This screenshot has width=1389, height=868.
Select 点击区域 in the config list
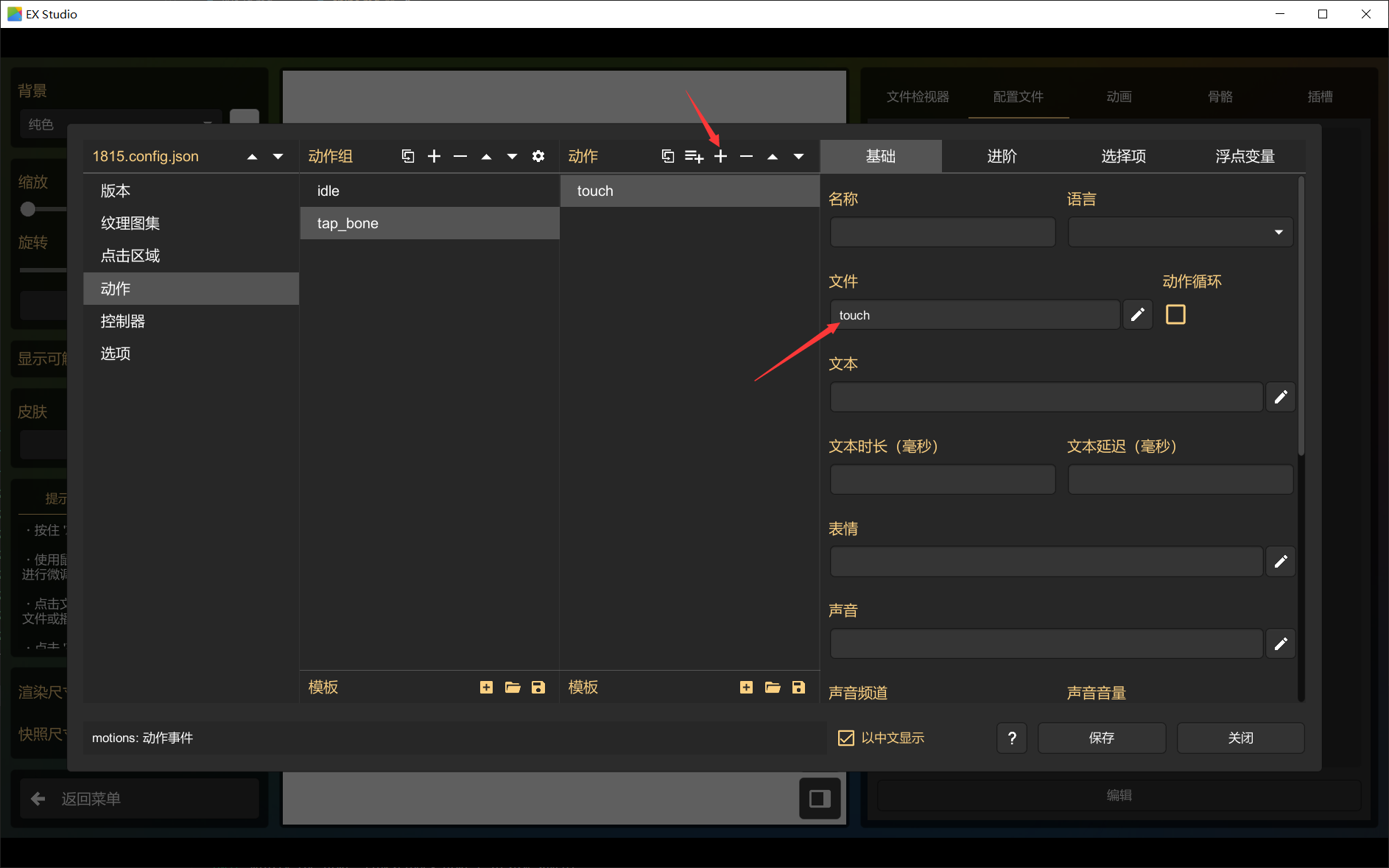click(191, 255)
